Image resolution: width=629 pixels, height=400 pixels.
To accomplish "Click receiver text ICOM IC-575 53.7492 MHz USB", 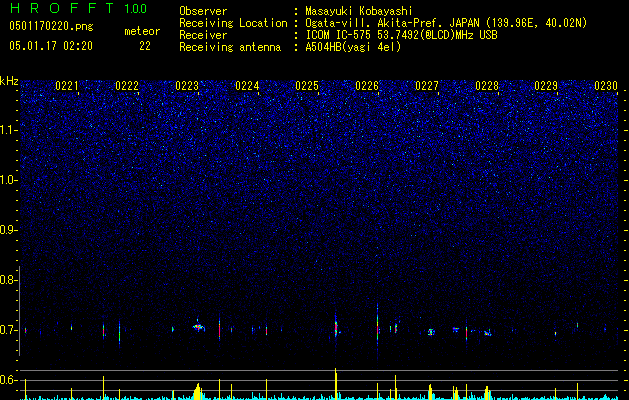I will [401, 35].
